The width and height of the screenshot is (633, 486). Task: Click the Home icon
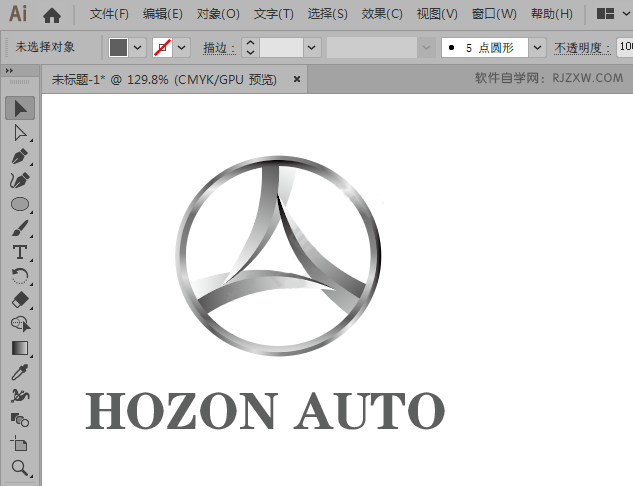(x=52, y=15)
